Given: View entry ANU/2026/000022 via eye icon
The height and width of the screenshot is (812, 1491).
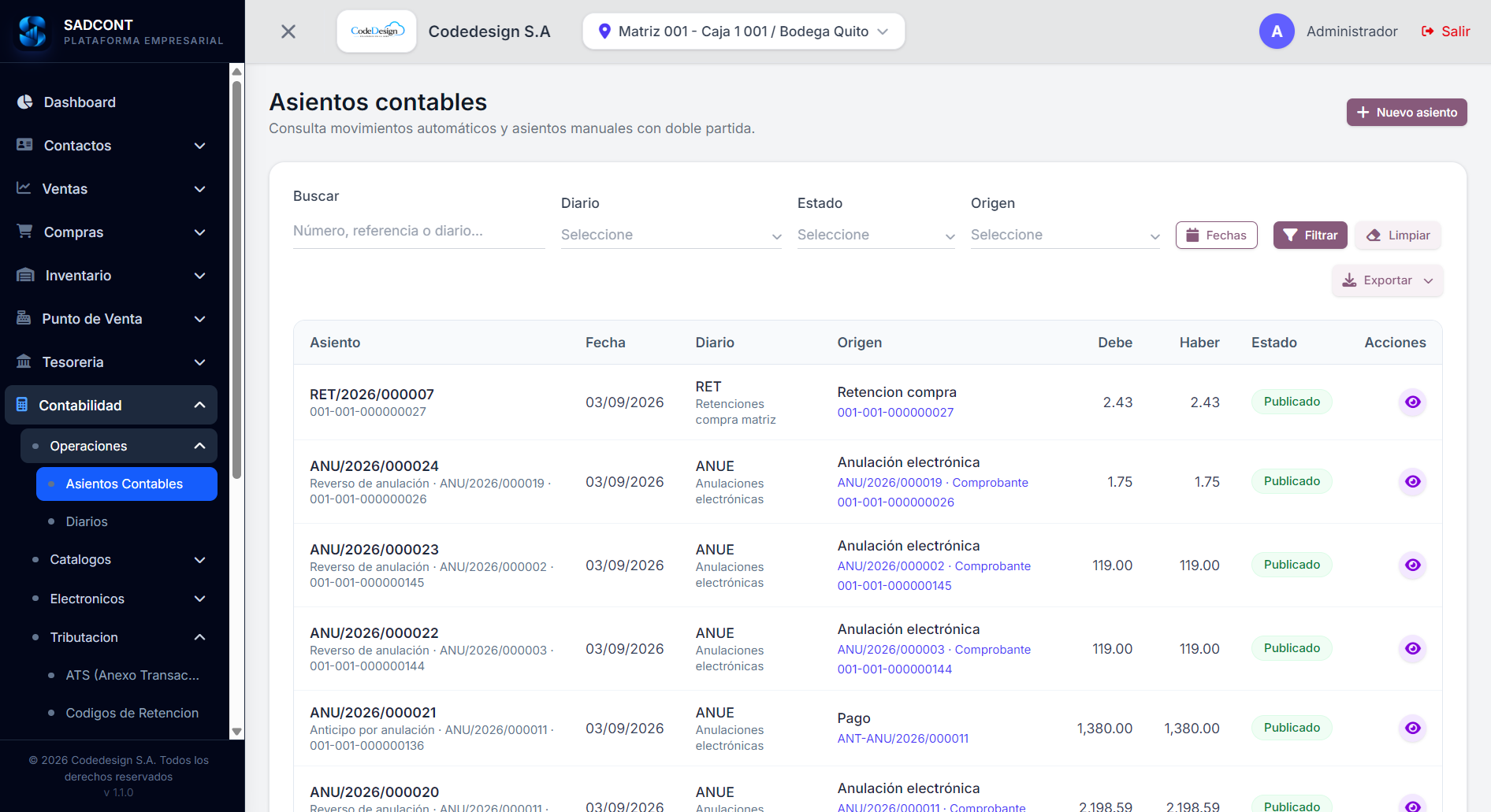Looking at the screenshot, I should click(x=1412, y=648).
